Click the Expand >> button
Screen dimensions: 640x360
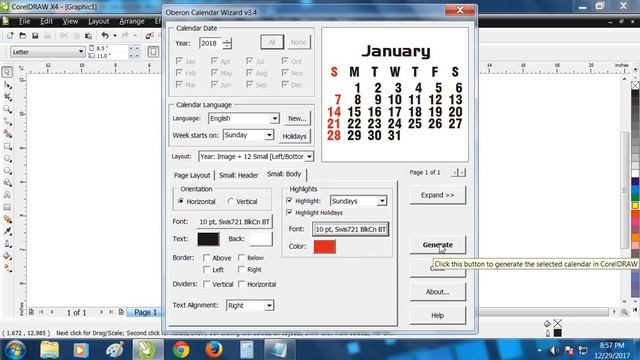[438, 195]
